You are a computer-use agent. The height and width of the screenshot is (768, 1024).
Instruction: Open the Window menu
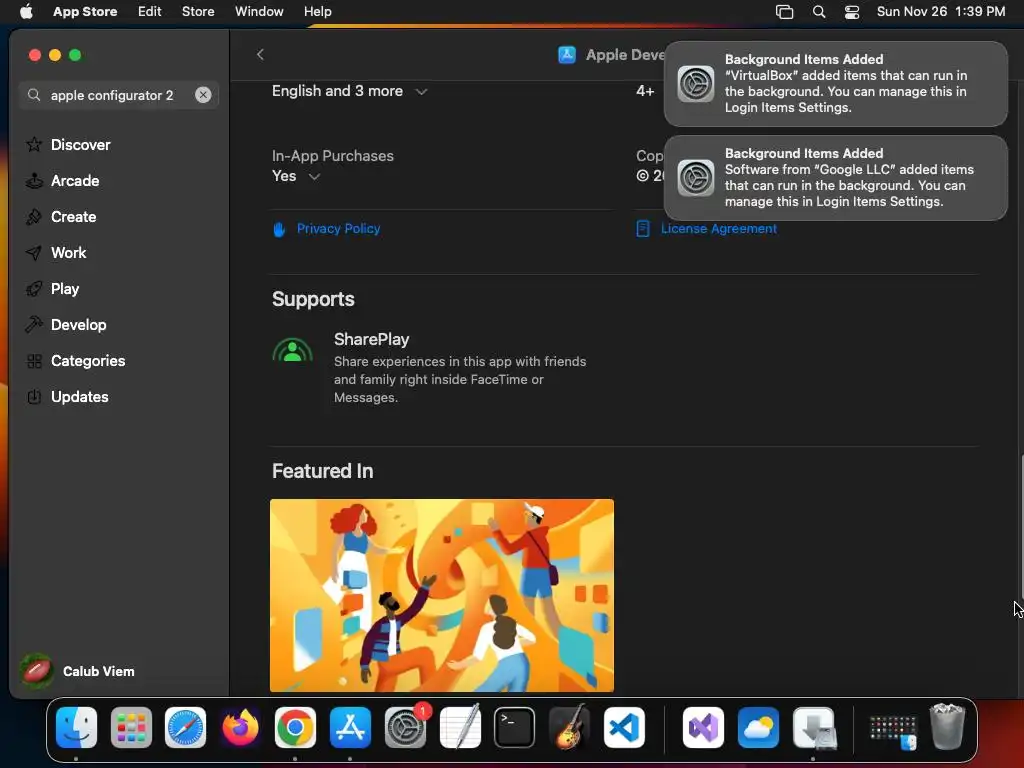259,11
